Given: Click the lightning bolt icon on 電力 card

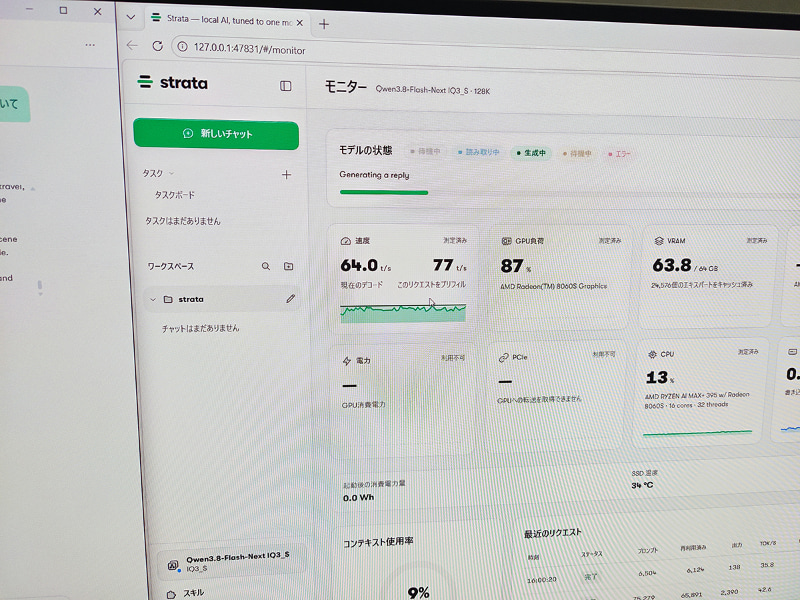Looking at the screenshot, I should pos(347,361).
